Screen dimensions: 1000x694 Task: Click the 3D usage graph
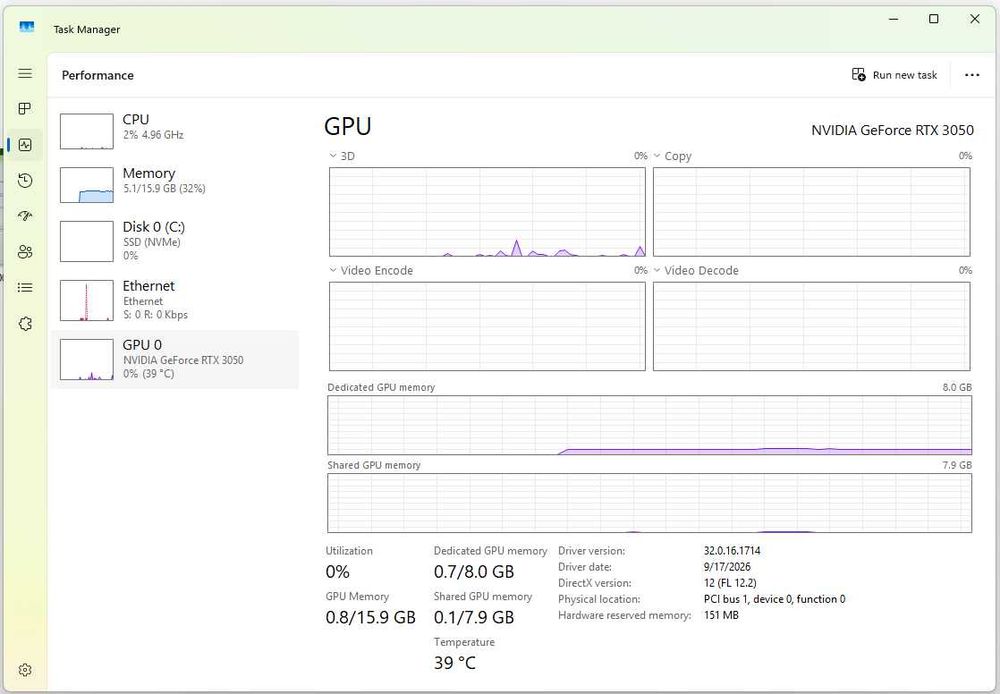tap(487, 212)
